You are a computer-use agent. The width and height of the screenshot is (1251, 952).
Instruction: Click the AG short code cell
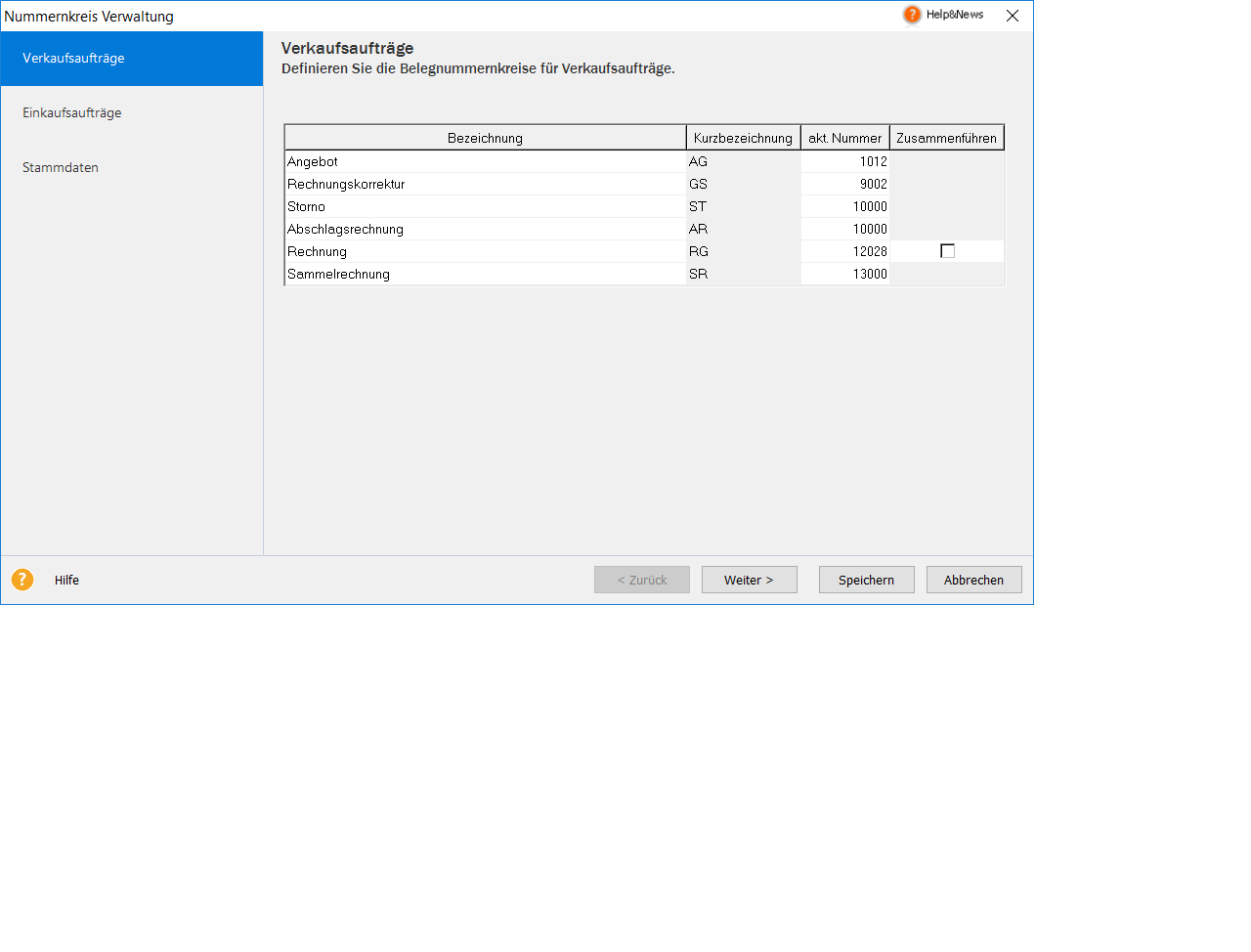(744, 162)
